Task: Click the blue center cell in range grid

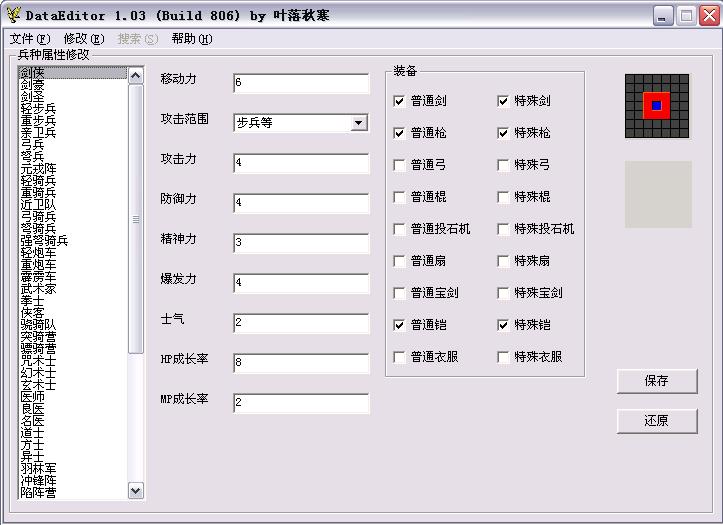Action: pos(657,106)
